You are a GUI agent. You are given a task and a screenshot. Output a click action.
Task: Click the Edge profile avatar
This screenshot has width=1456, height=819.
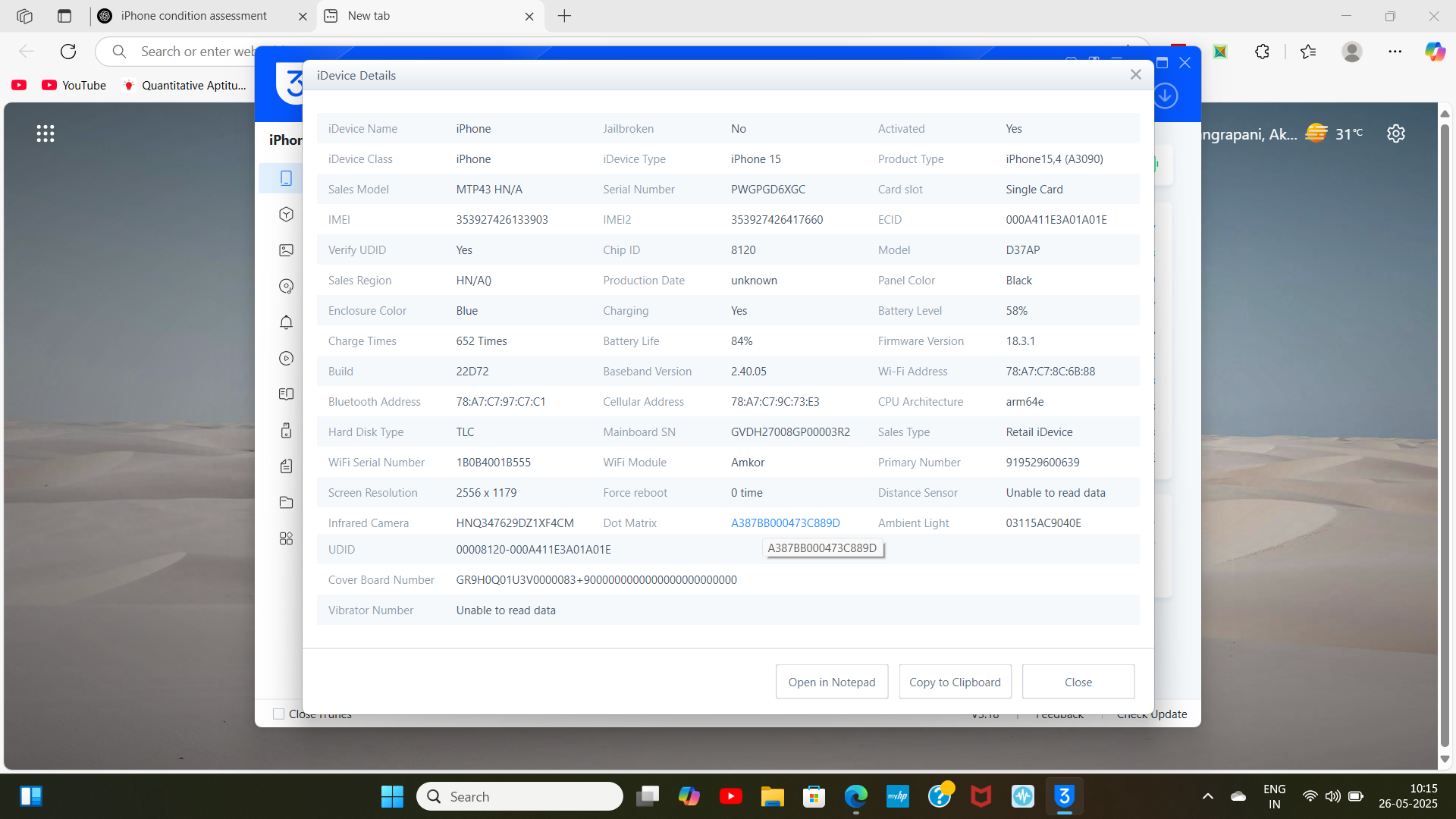click(1352, 52)
